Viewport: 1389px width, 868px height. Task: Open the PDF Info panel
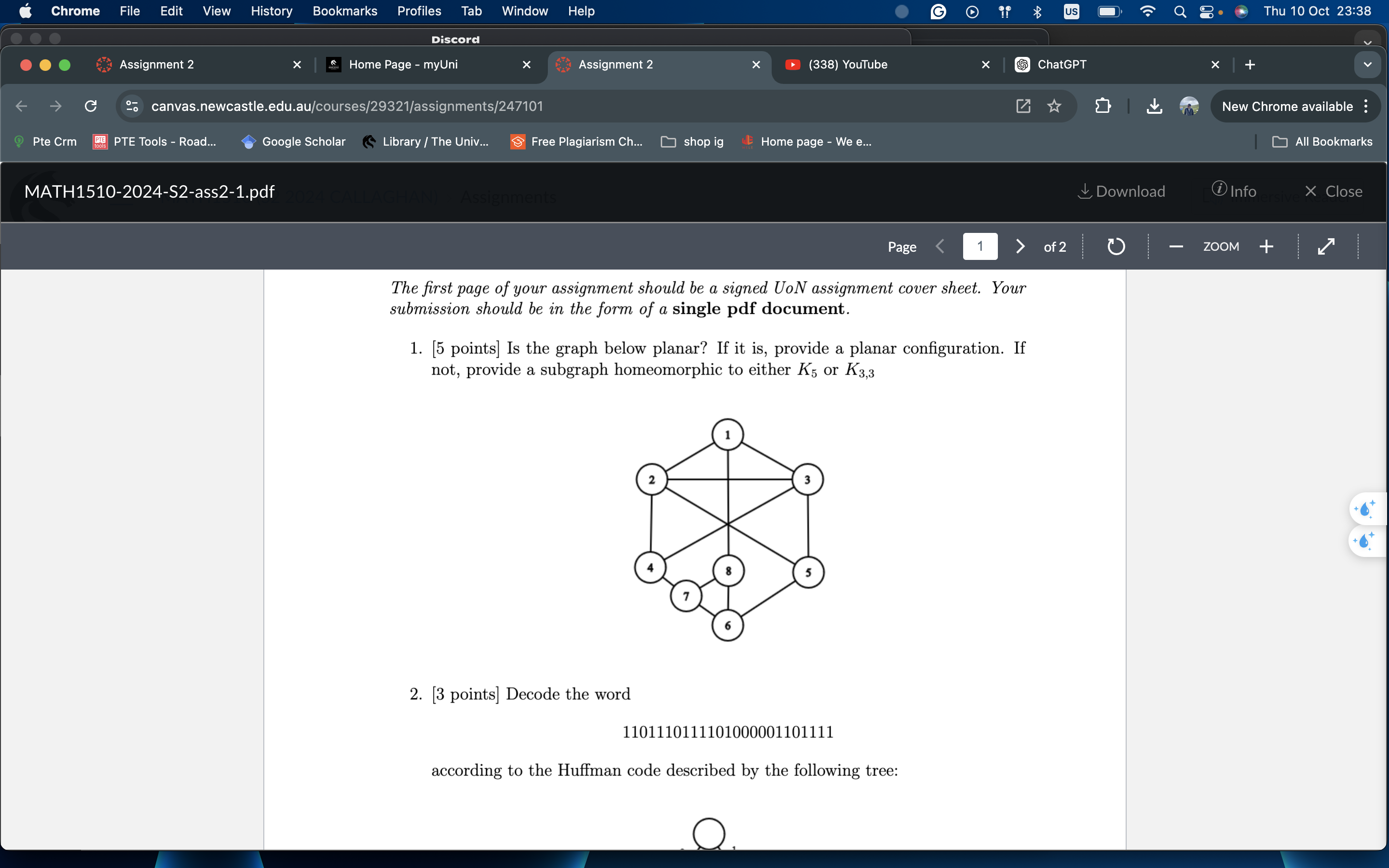click(1234, 190)
